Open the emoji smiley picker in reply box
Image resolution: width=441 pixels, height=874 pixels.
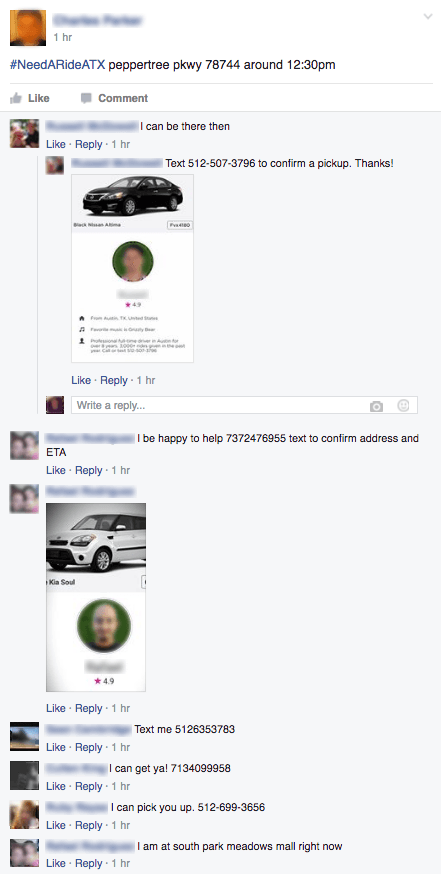[403, 406]
